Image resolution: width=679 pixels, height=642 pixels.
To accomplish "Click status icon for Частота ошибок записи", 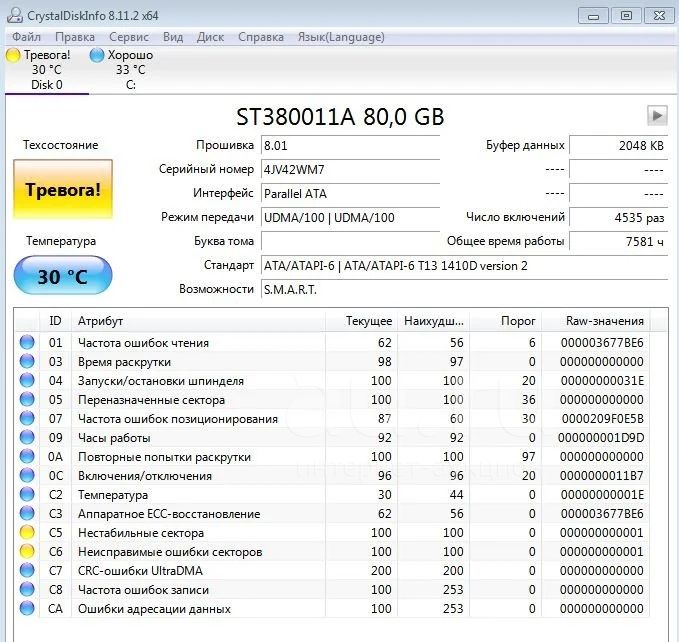I will point(27,590).
